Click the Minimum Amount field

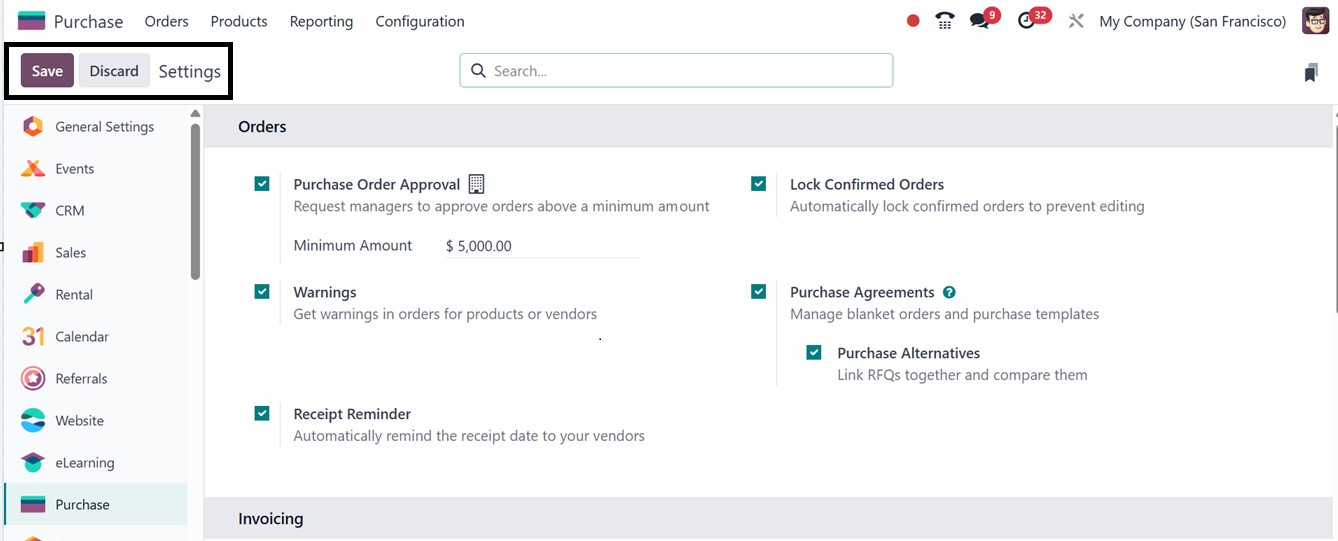click(x=541, y=246)
